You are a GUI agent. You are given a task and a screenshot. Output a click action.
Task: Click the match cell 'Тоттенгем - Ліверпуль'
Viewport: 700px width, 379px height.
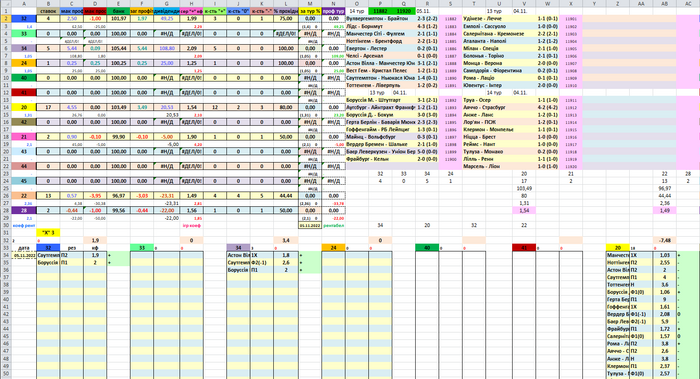click(380, 85)
